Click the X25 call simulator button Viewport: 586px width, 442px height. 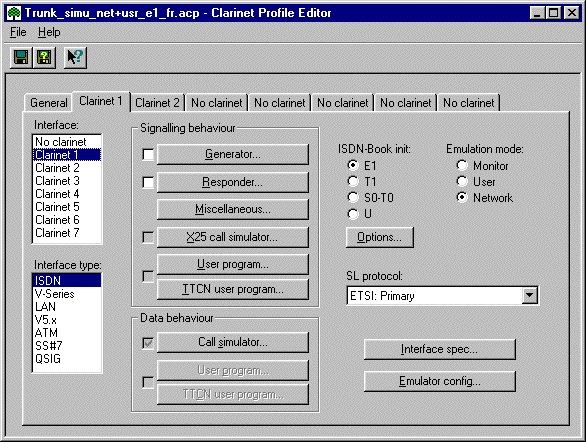click(x=233, y=237)
